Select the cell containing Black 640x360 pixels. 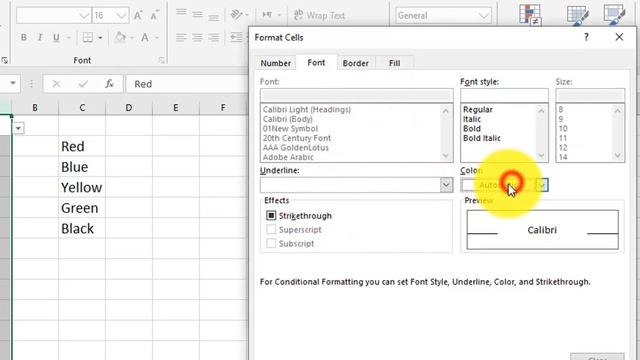(x=82, y=228)
